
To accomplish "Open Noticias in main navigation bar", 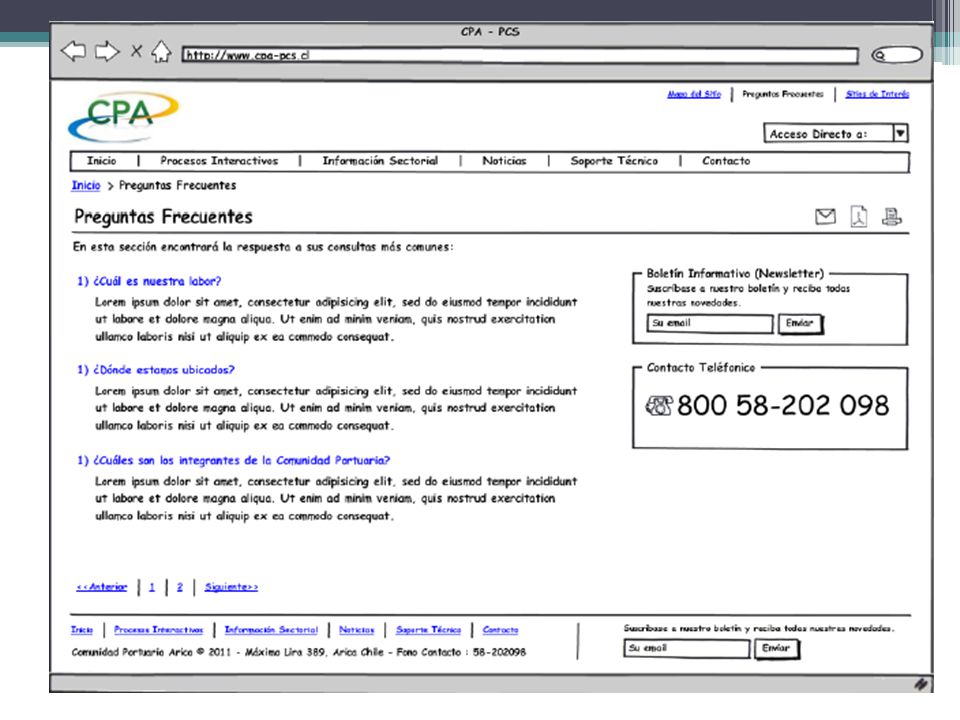I will point(504,161).
